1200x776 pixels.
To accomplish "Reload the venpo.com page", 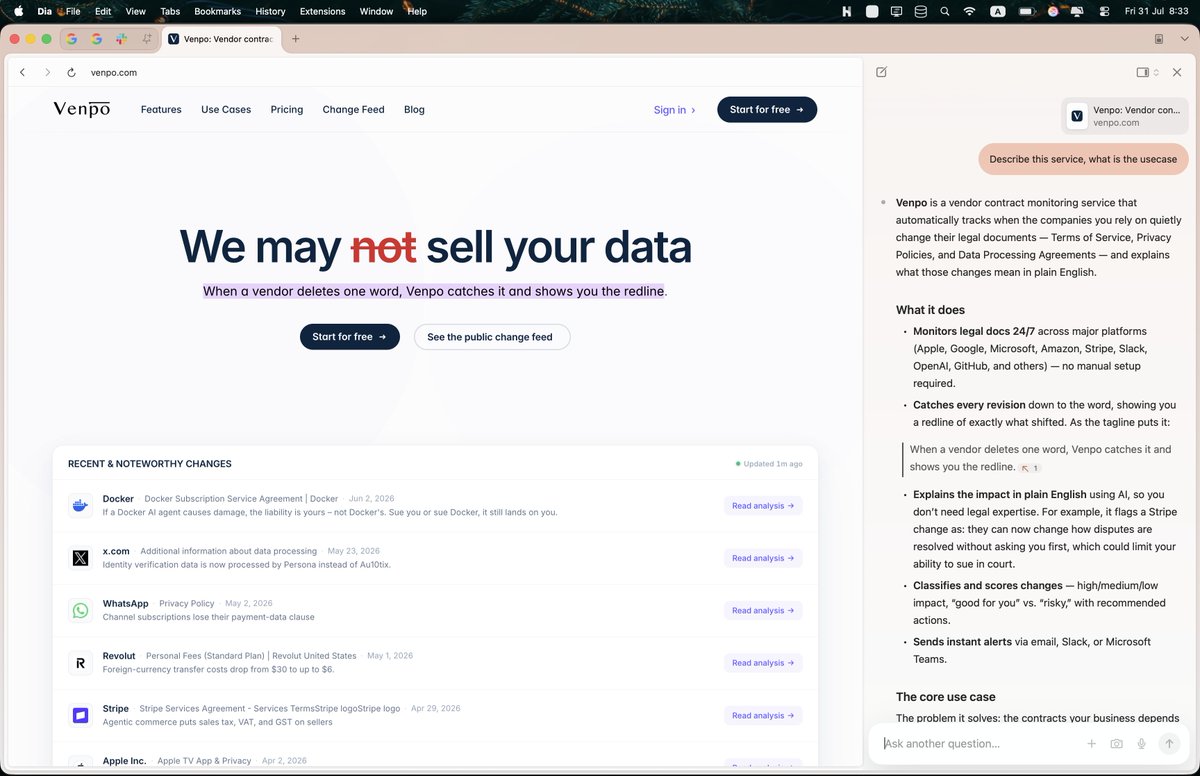I will pyautogui.click(x=71, y=73).
